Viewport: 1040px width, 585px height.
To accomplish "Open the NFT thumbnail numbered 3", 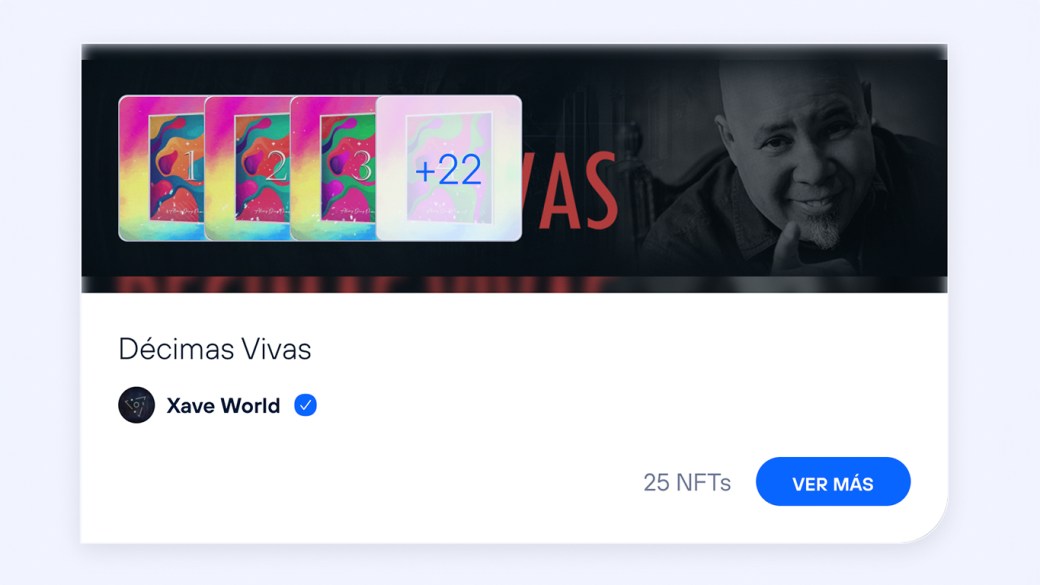I will (334, 168).
